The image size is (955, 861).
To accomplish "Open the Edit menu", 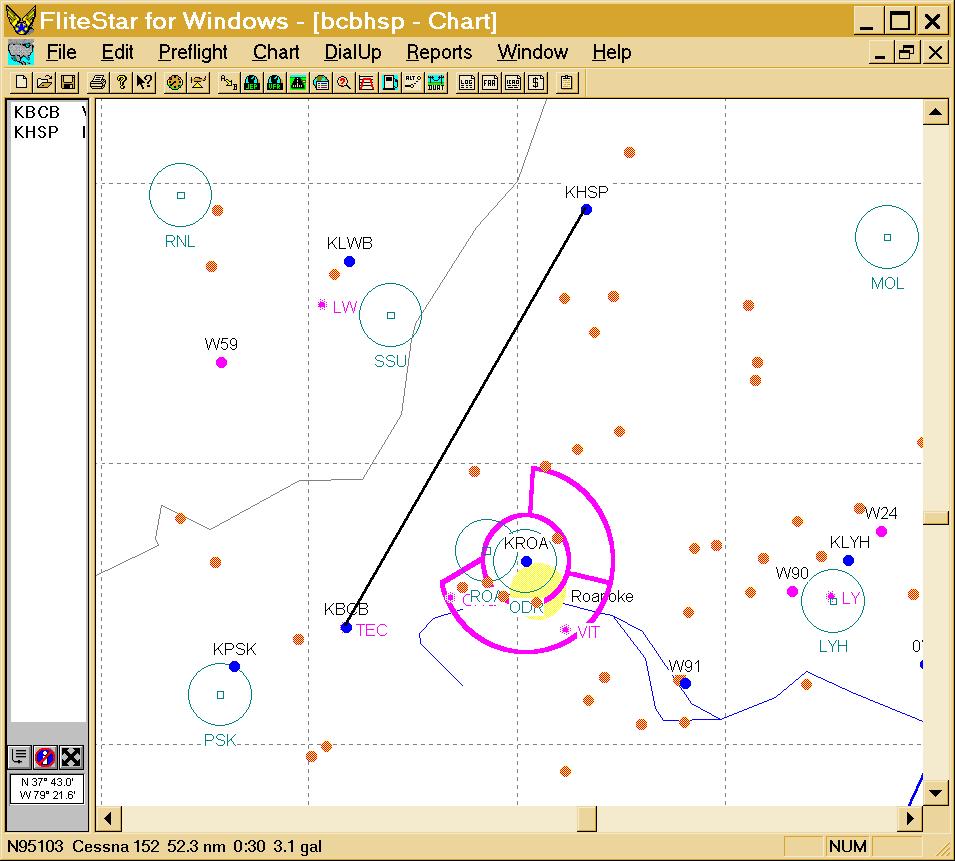I will tap(117, 52).
